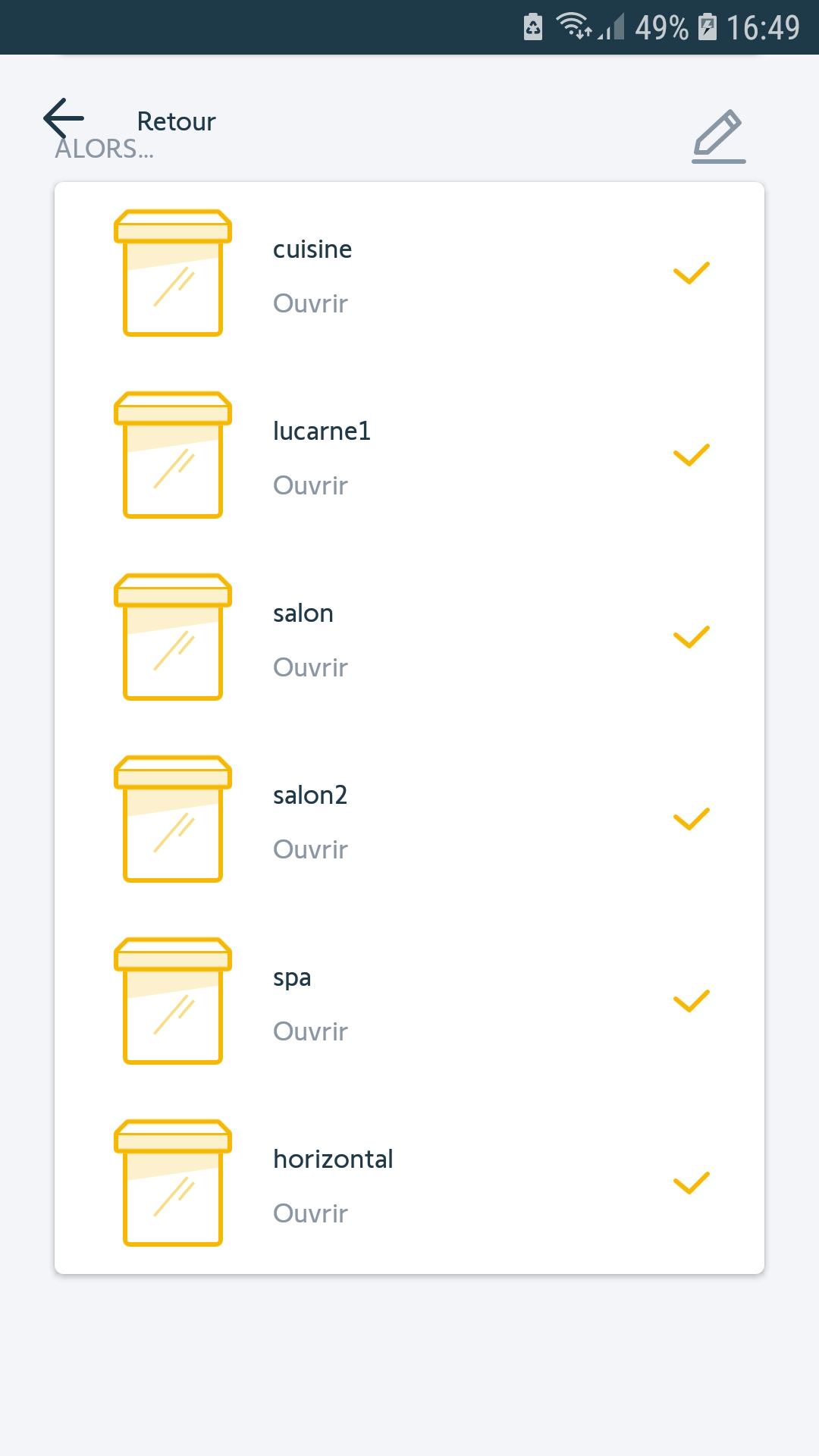This screenshot has height=1456, width=819.
Task: Tap the back arrow icon
Action: pos(64,118)
